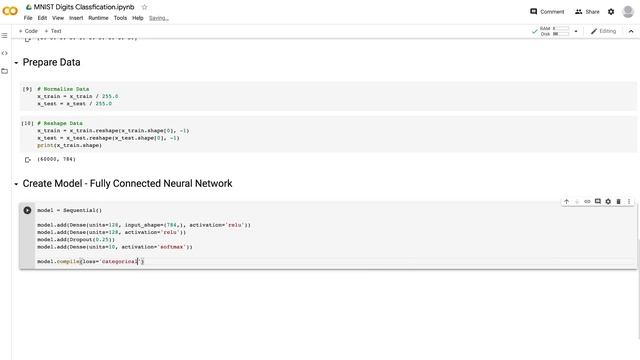Click the softmax Dense layer line

(x=115, y=247)
